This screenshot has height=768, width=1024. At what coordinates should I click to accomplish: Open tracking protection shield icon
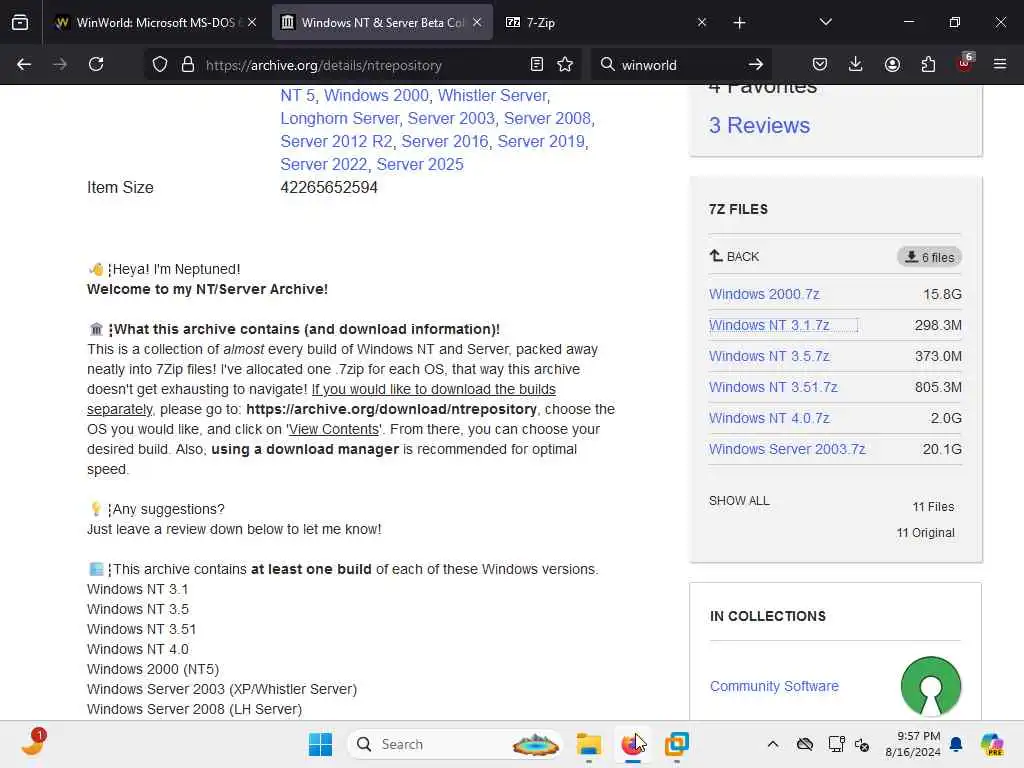[x=160, y=65]
